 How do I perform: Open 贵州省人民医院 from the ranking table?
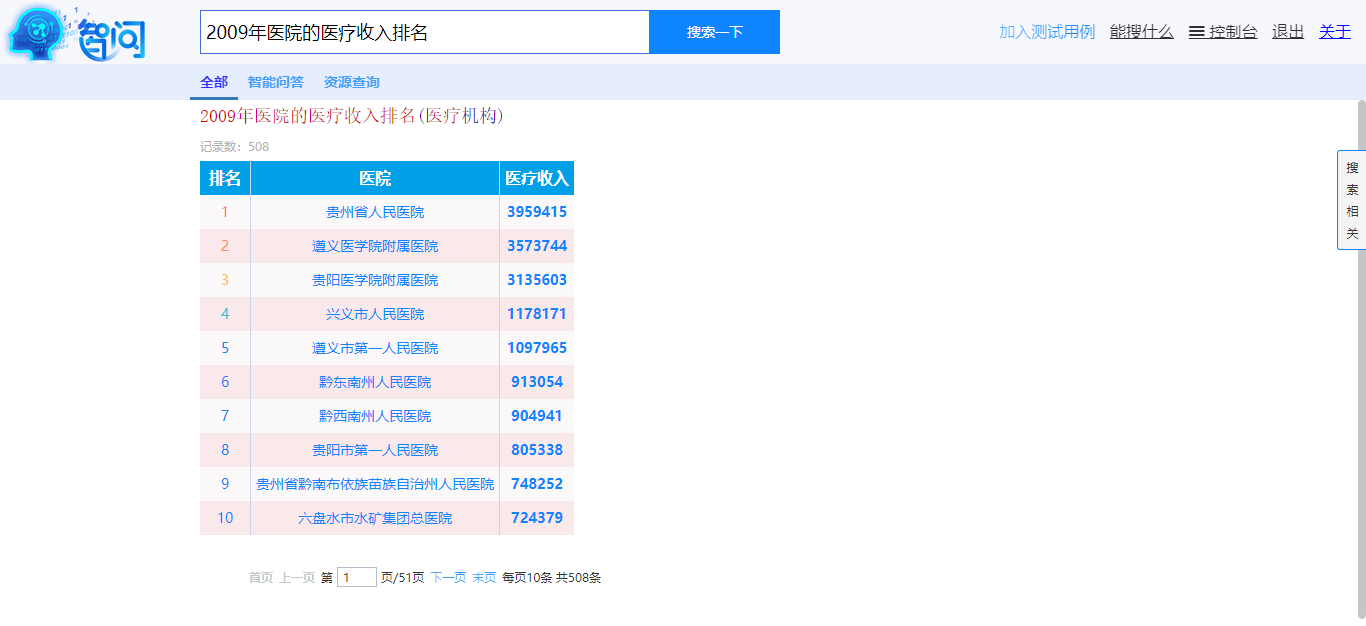(x=375, y=211)
